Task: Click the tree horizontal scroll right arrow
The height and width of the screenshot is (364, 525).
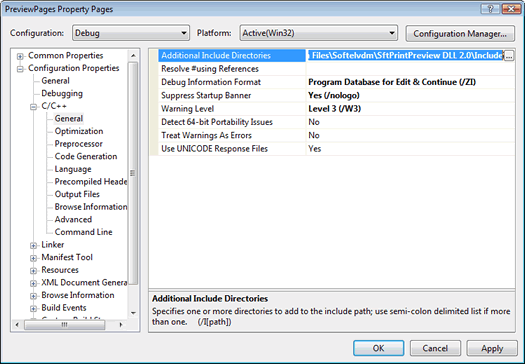Action: click(x=121, y=324)
